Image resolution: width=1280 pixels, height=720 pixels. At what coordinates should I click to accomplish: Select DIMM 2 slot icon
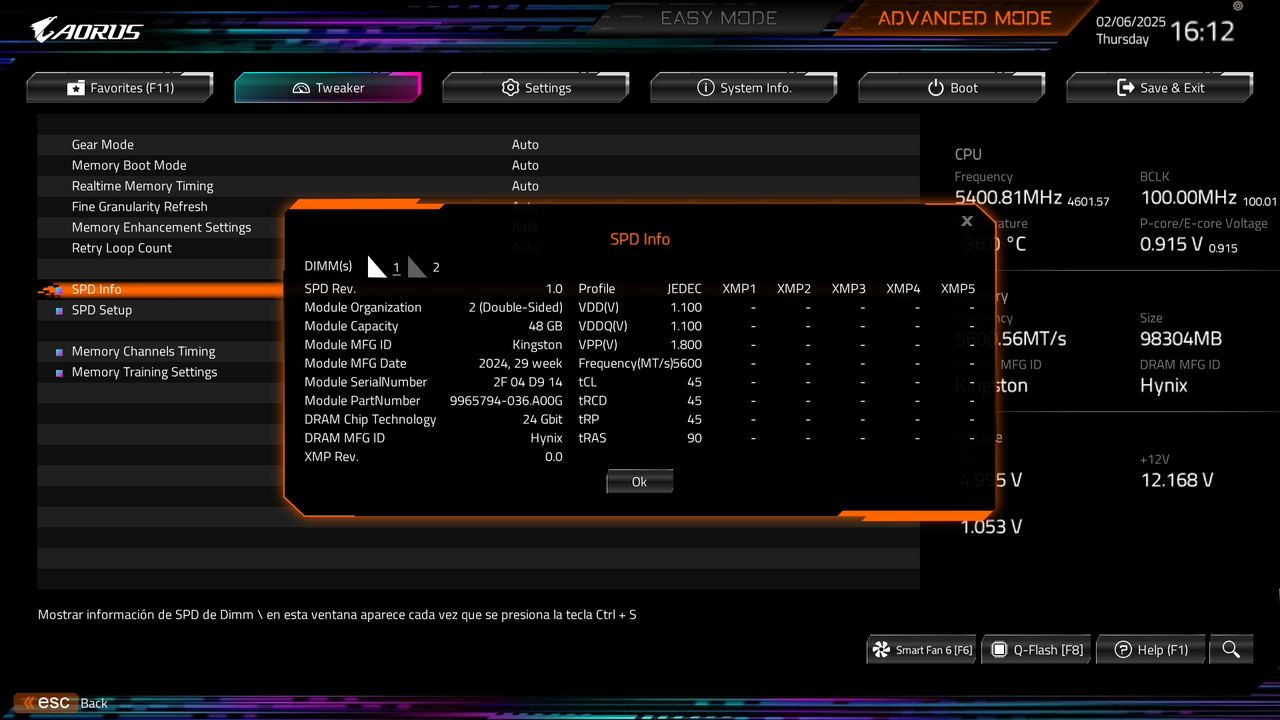tap(417, 266)
